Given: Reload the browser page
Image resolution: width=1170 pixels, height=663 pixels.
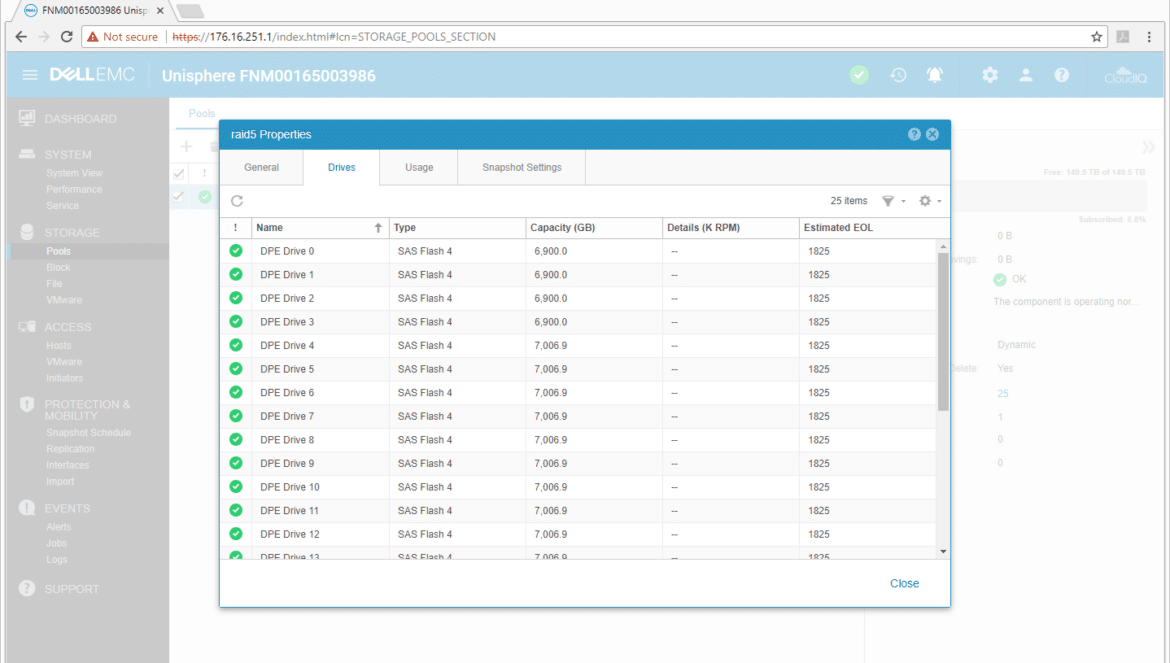Looking at the screenshot, I should (x=66, y=37).
